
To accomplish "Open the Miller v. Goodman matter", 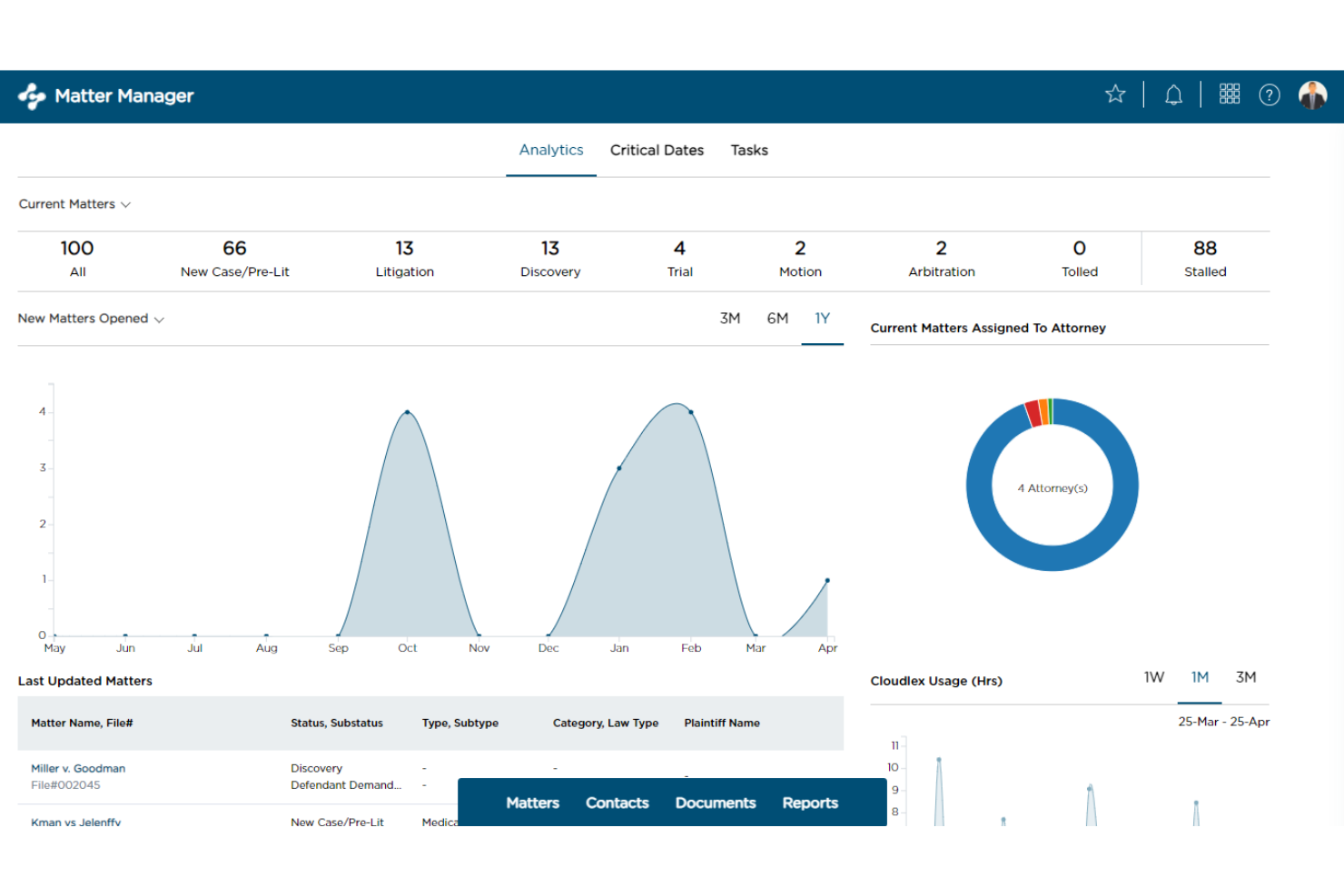I will pyautogui.click(x=78, y=768).
